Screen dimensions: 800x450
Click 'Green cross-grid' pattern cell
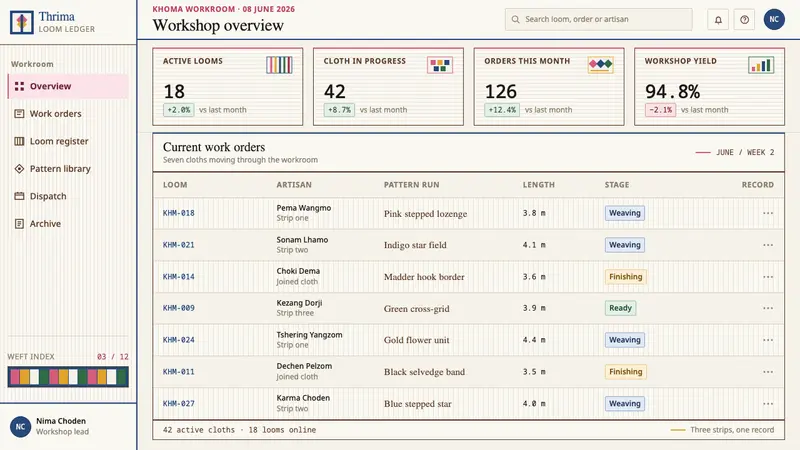tap(416, 309)
